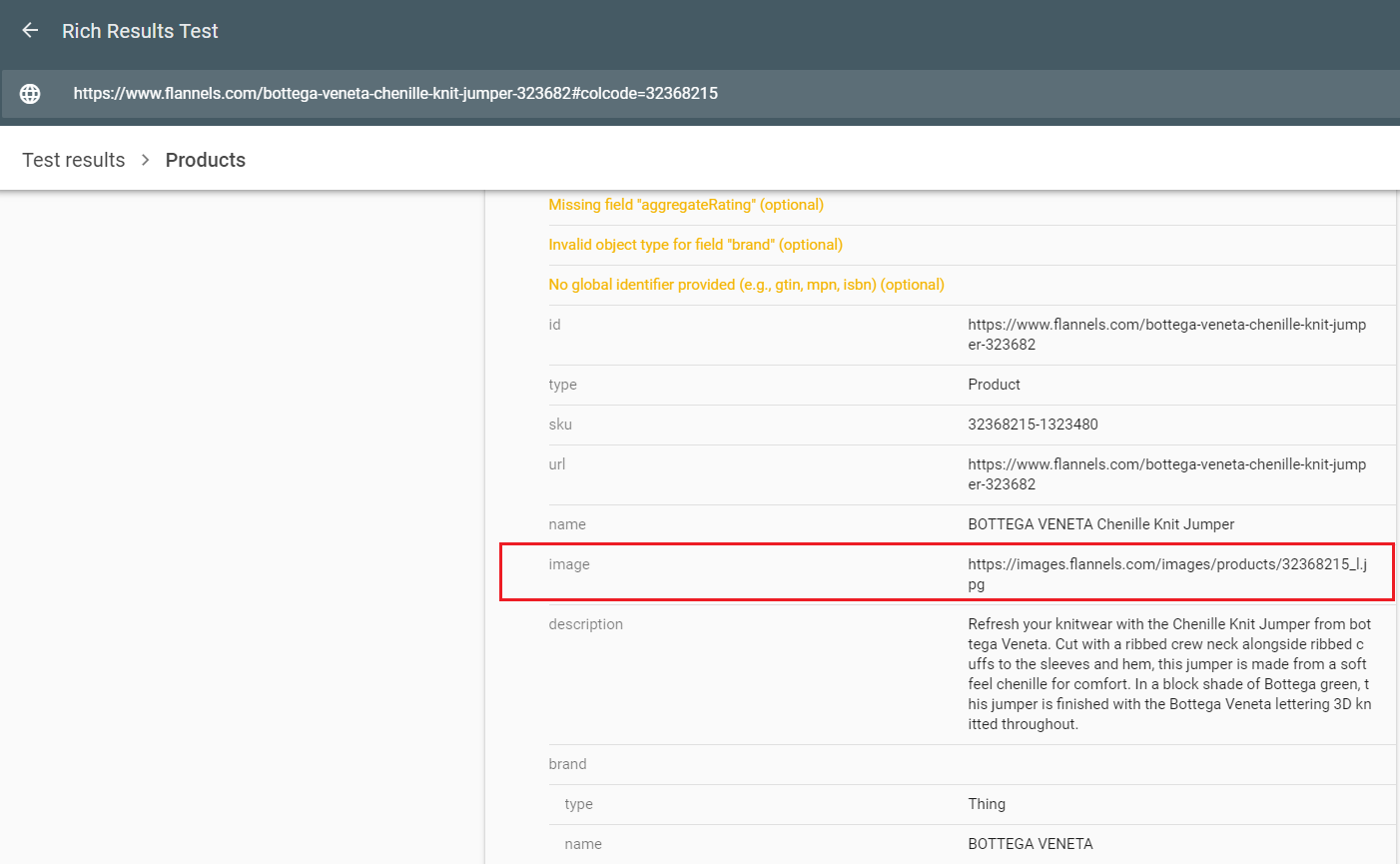Click the image field label
Viewport: 1400px width, 864px height.
click(x=569, y=564)
